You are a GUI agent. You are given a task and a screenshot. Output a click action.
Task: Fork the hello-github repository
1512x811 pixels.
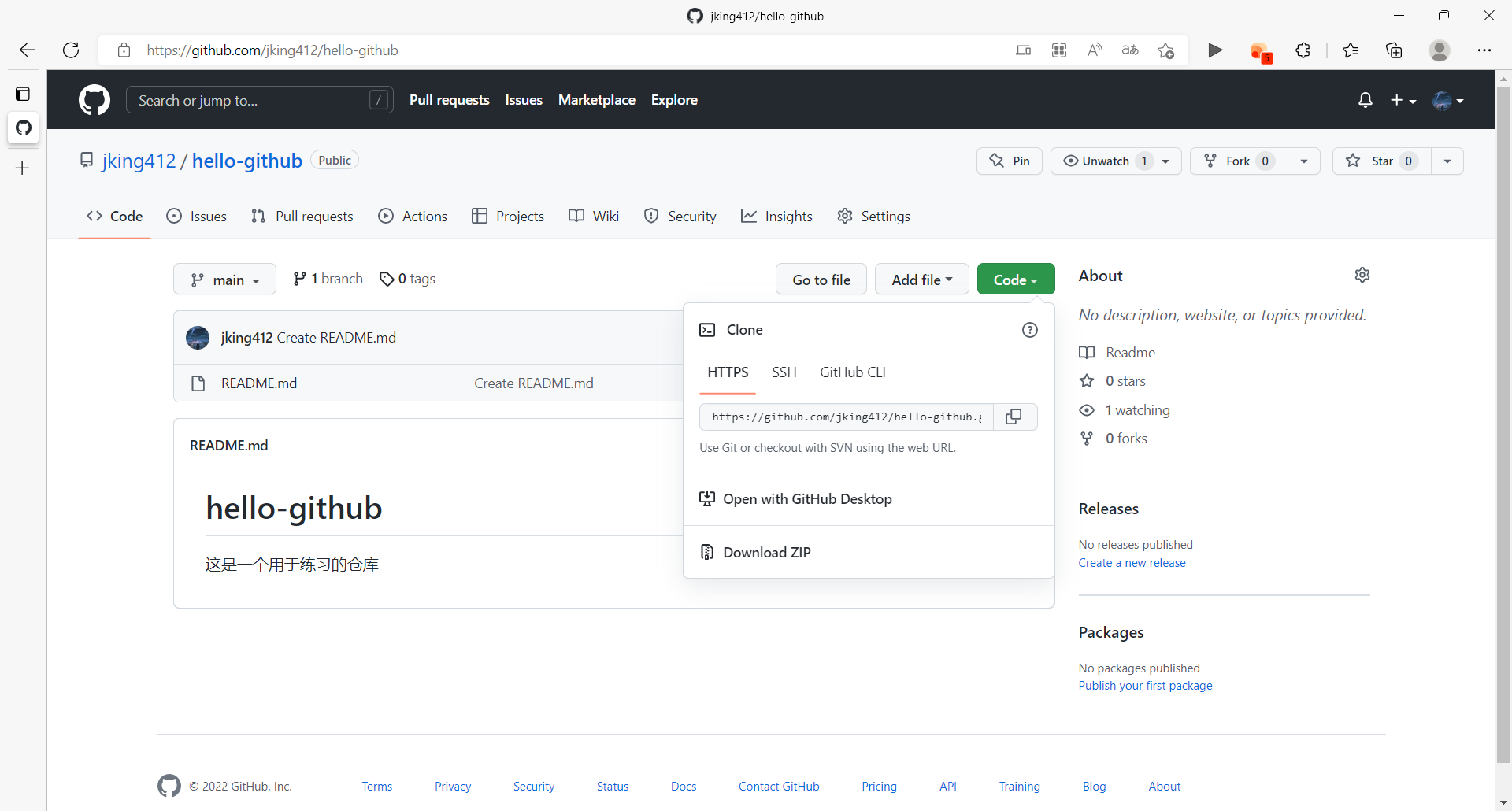[1239, 161]
